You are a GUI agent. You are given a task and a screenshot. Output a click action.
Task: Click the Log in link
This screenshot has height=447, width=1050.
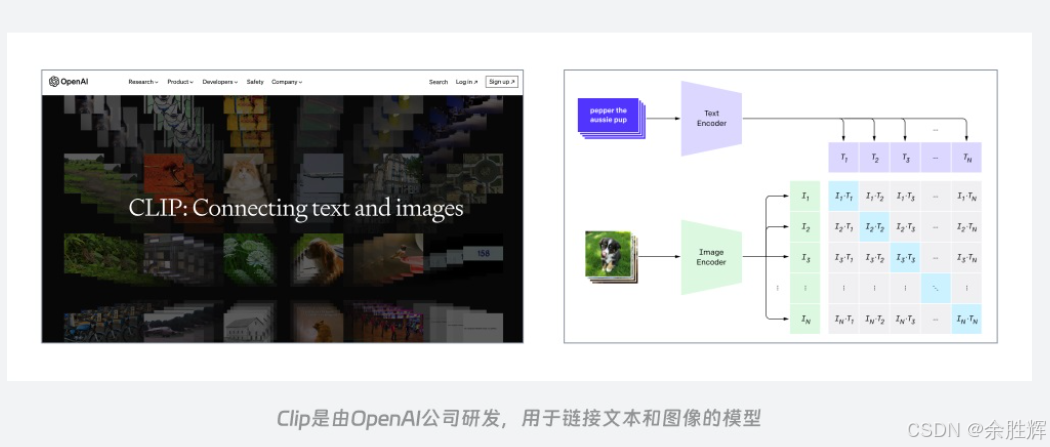[x=467, y=82]
